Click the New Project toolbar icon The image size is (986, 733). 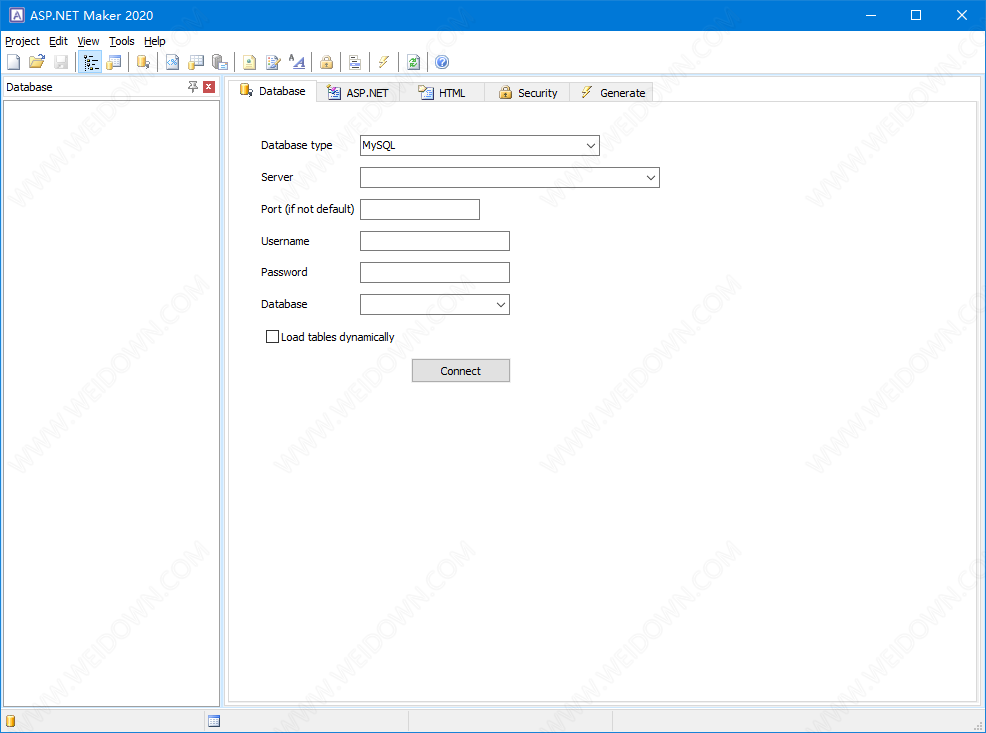(13, 62)
